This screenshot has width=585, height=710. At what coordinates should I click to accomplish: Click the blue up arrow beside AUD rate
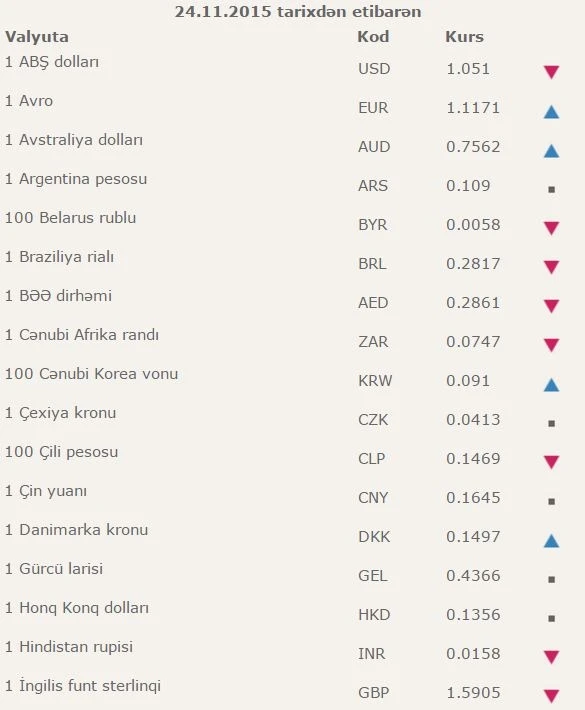pos(551,151)
